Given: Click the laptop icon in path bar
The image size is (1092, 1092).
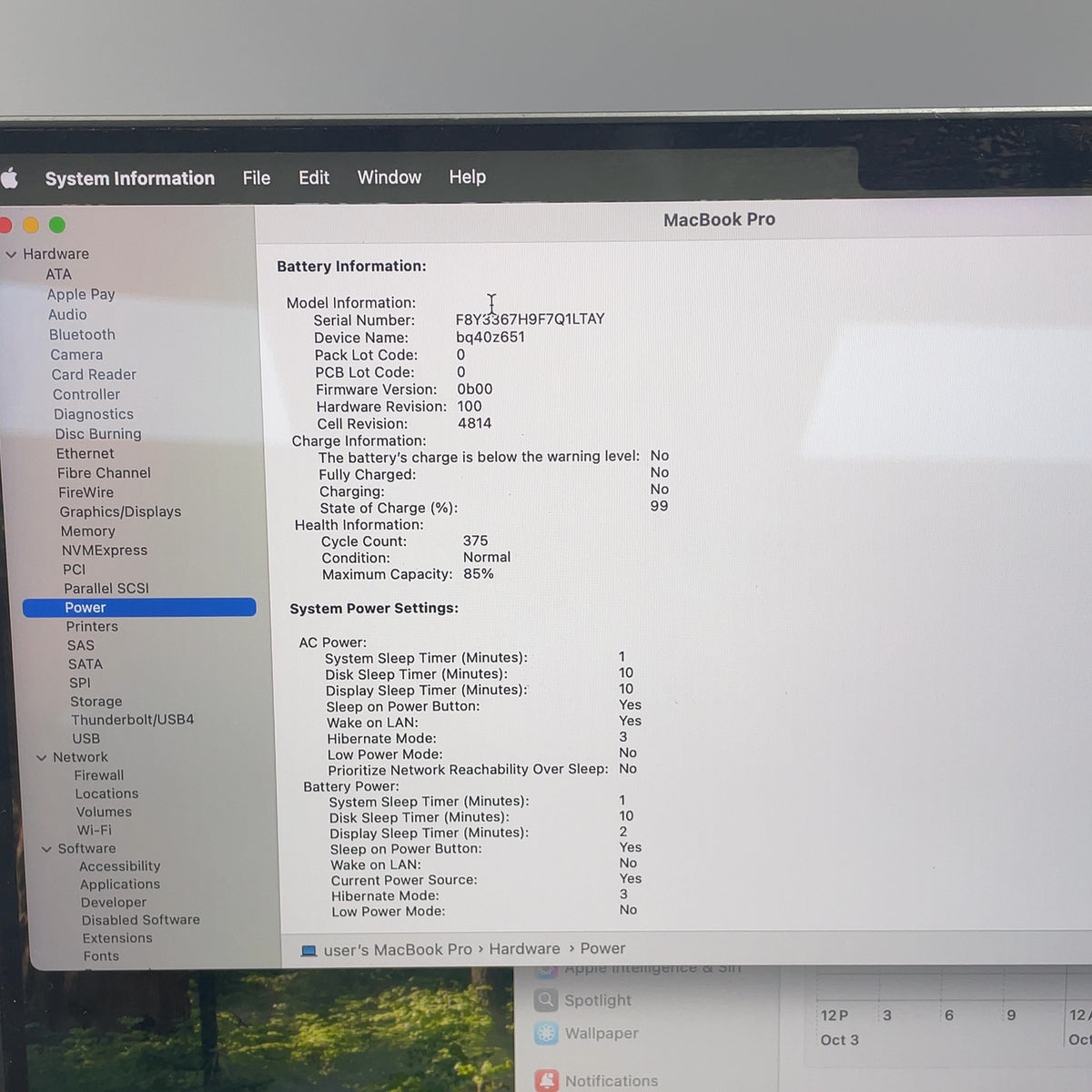Looking at the screenshot, I should point(309,951).
